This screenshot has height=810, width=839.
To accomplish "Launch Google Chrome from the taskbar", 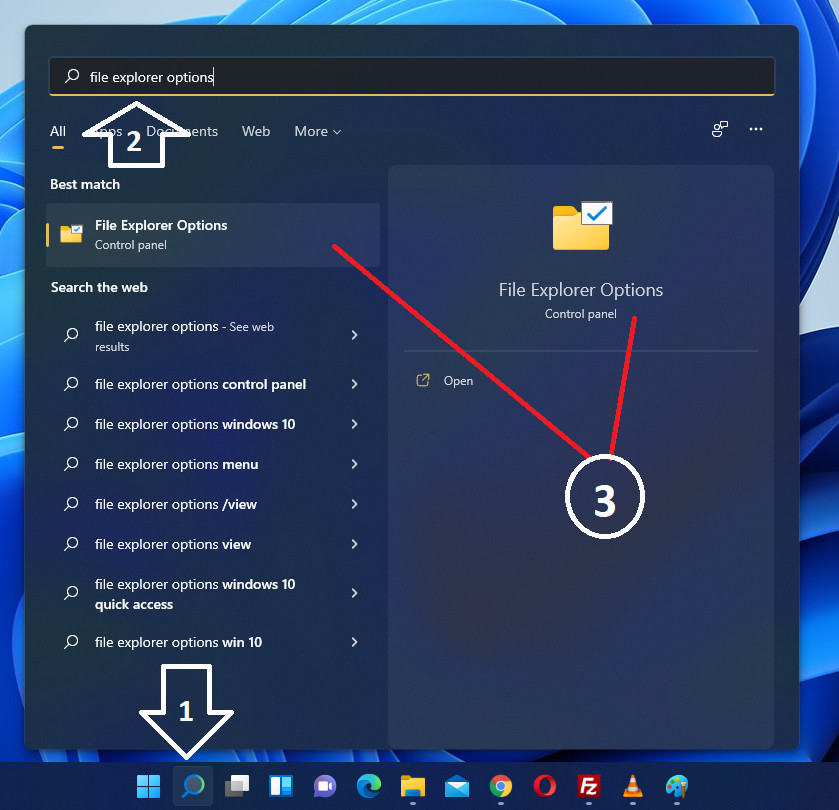I will point(501,787).
